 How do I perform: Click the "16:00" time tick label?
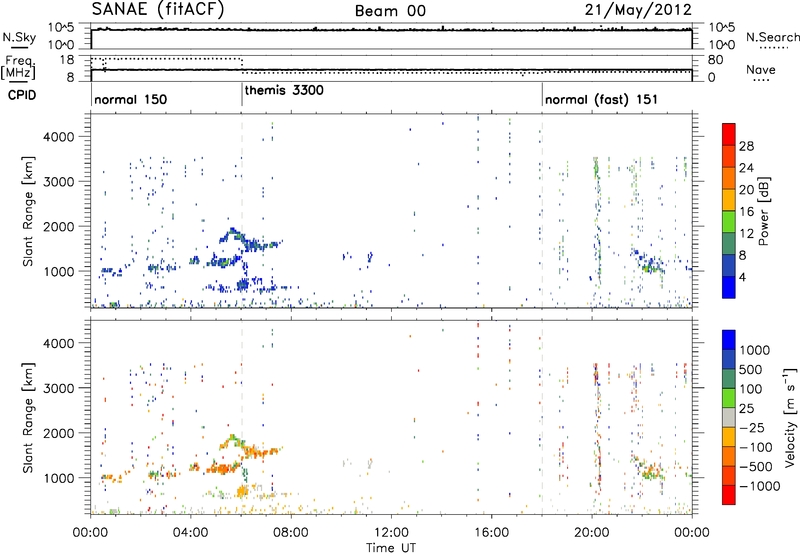tap(491, 533)
